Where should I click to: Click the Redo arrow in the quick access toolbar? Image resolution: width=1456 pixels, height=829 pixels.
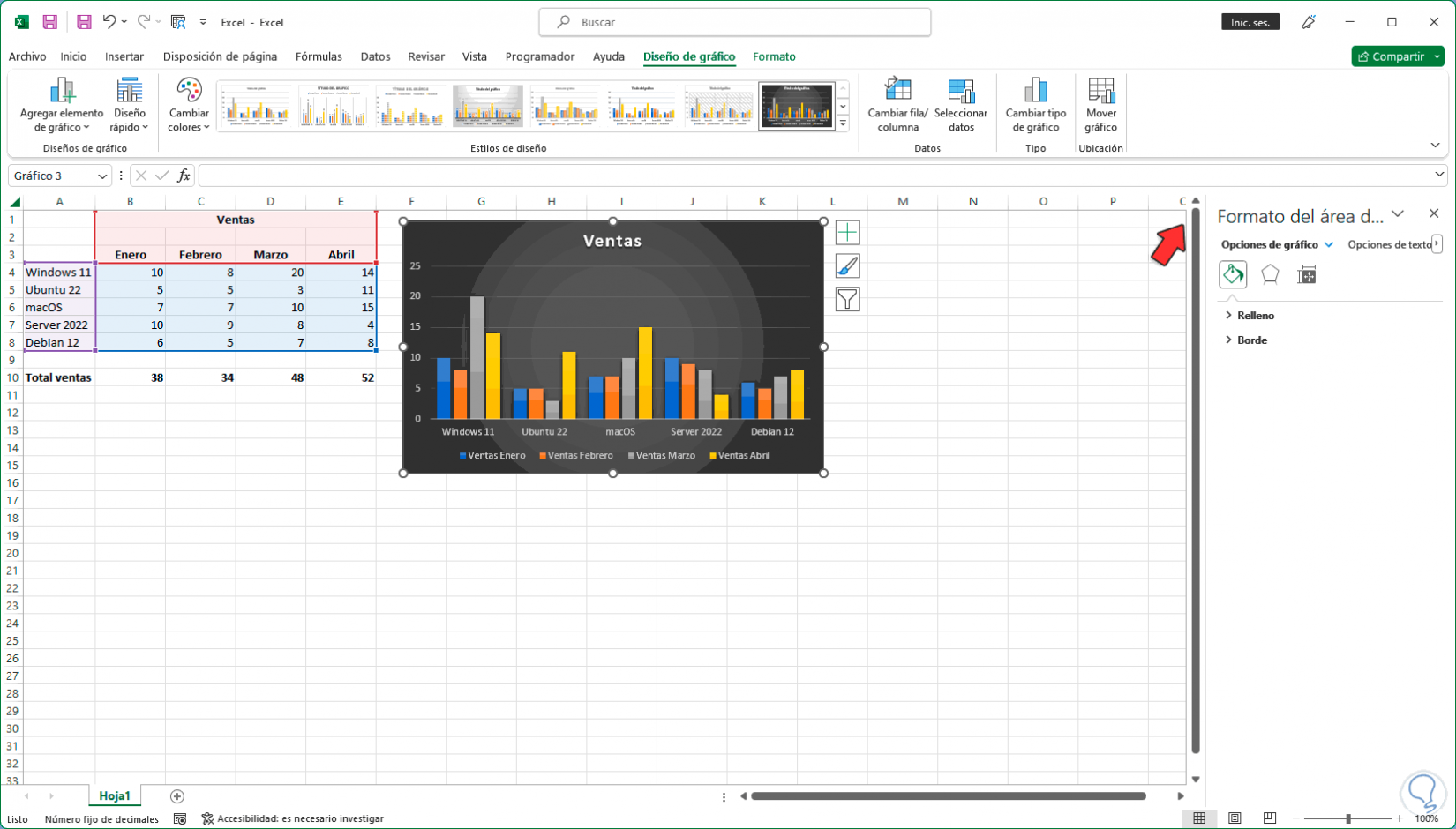[x=143, y=22]
